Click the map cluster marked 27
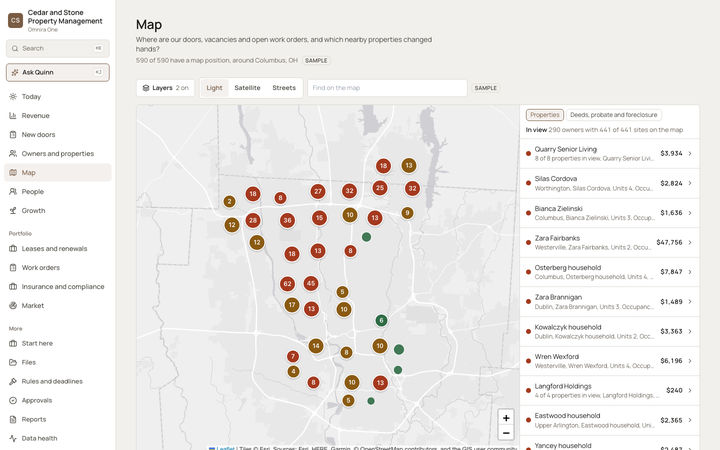This screenshot has width=720, height=450. (318, 191)
